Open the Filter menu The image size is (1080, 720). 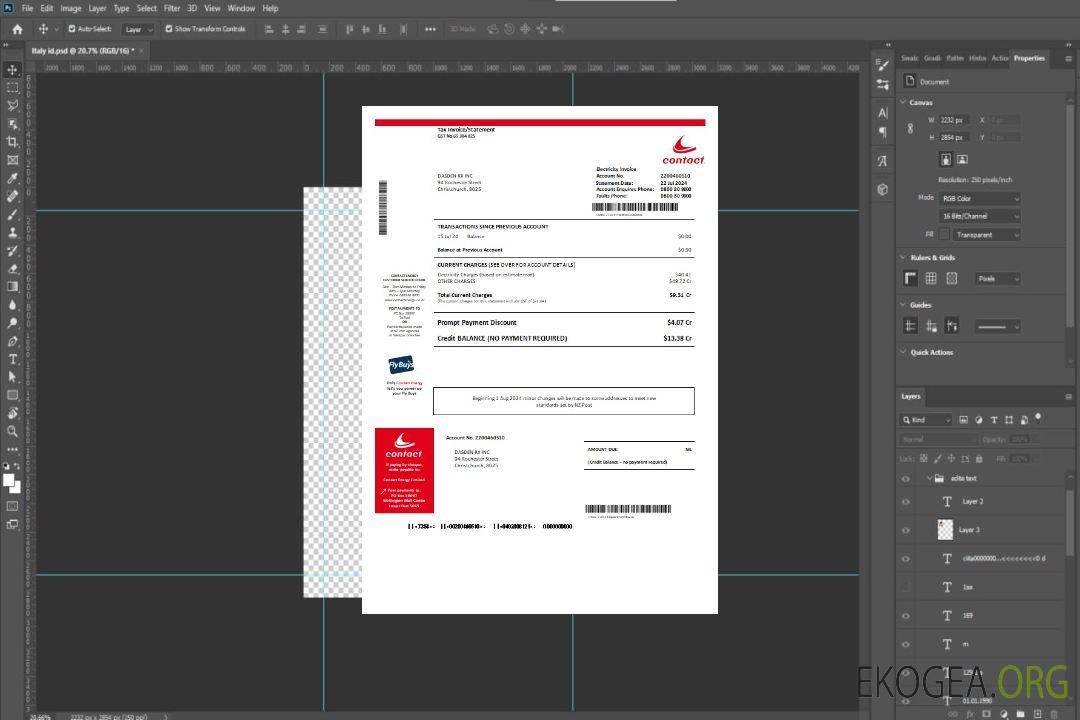(x=172, y=8)
